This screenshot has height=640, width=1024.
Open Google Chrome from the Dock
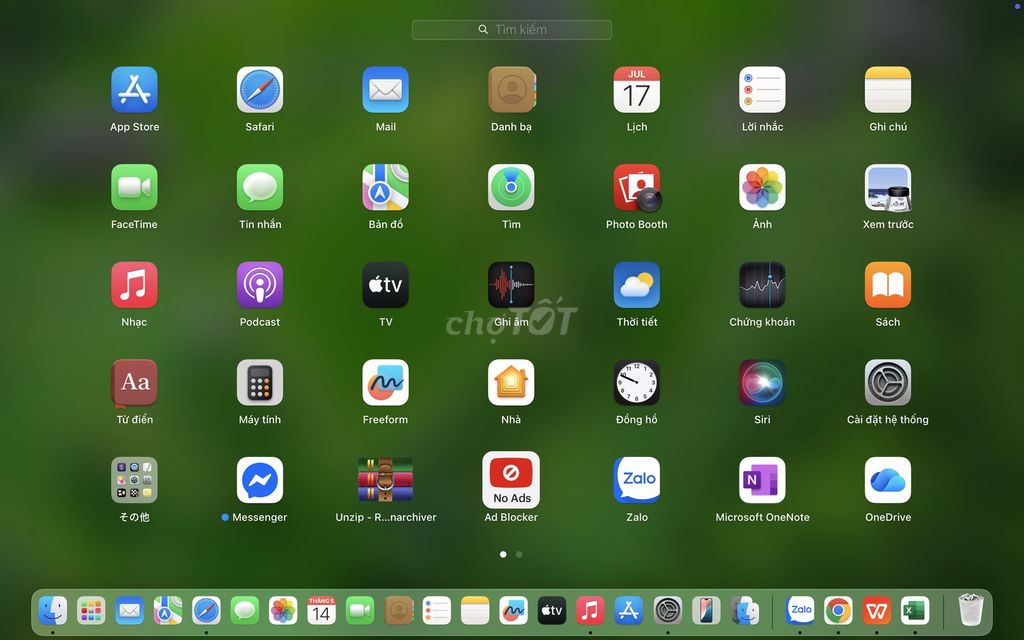coord(838,611)
